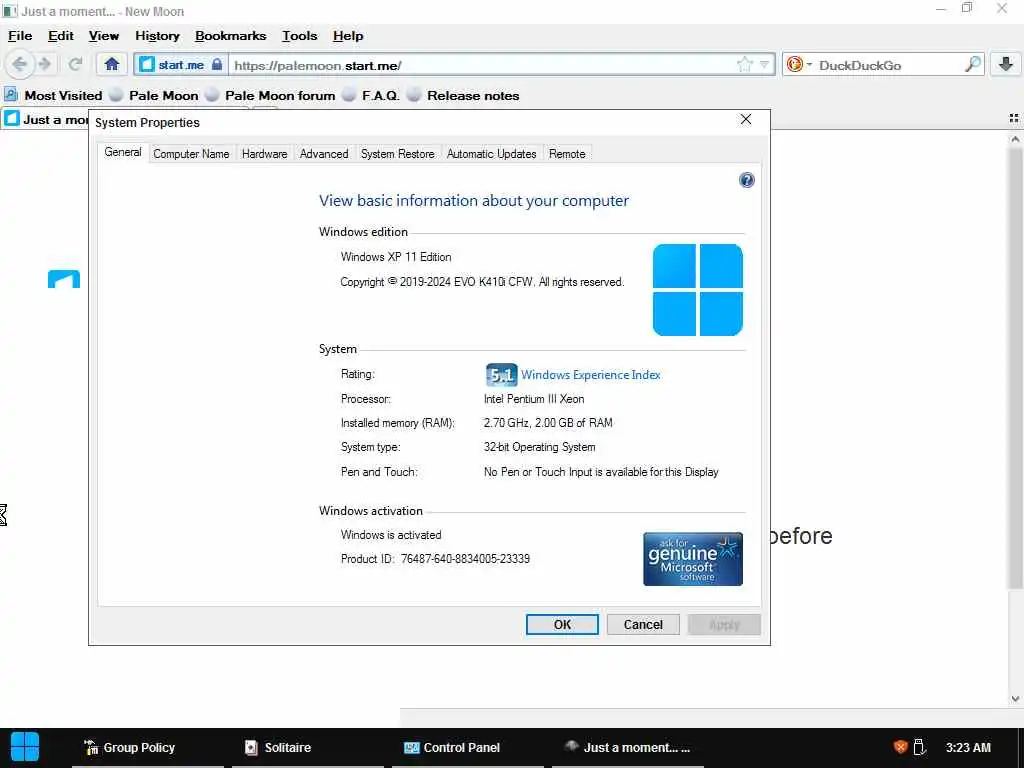Close the System Properties dialog

(746, 120)
